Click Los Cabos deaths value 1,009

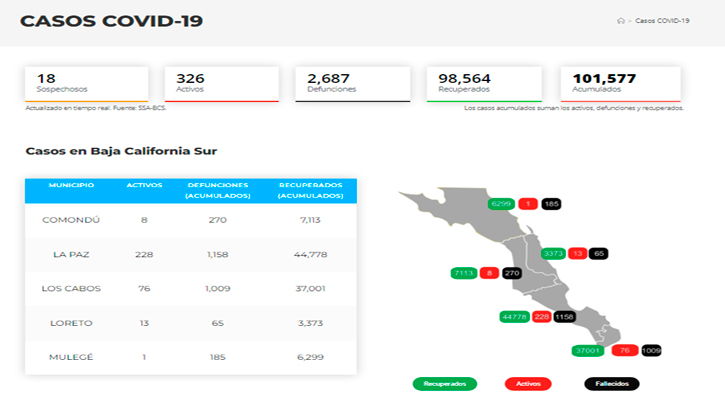(218, 289)
